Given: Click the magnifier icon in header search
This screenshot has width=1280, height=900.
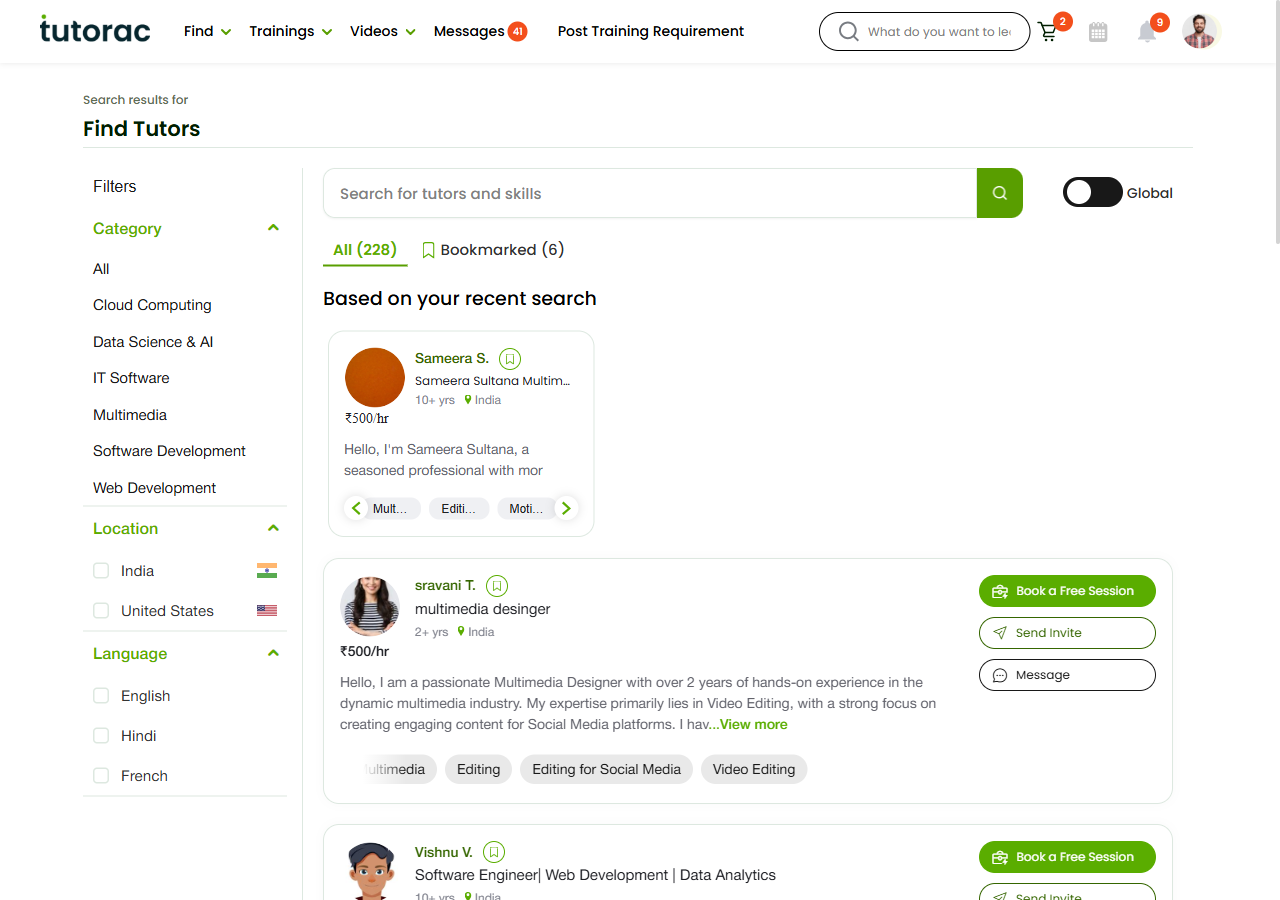Looking at the screenshot, I should click(x=848, y=32).
